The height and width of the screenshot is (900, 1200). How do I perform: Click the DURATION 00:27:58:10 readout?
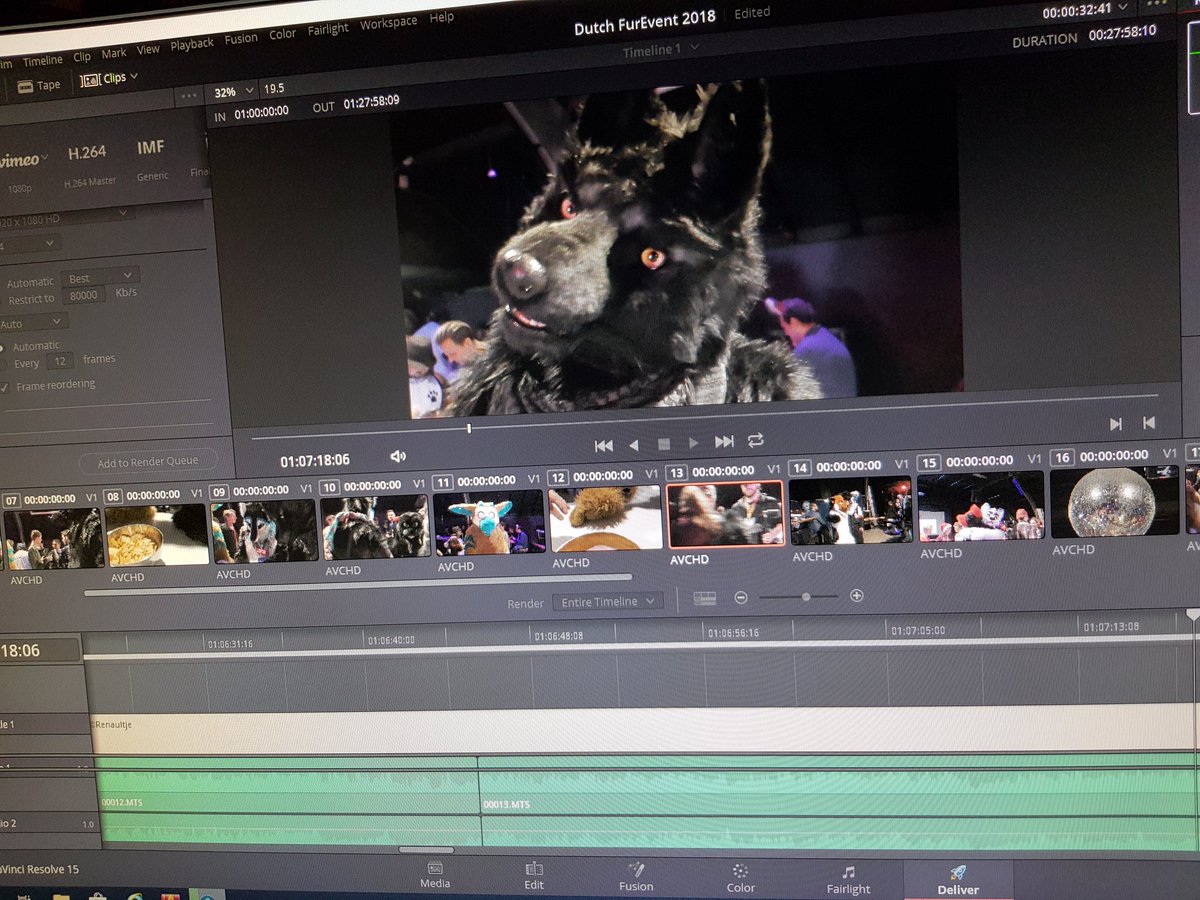(1084, 36)
